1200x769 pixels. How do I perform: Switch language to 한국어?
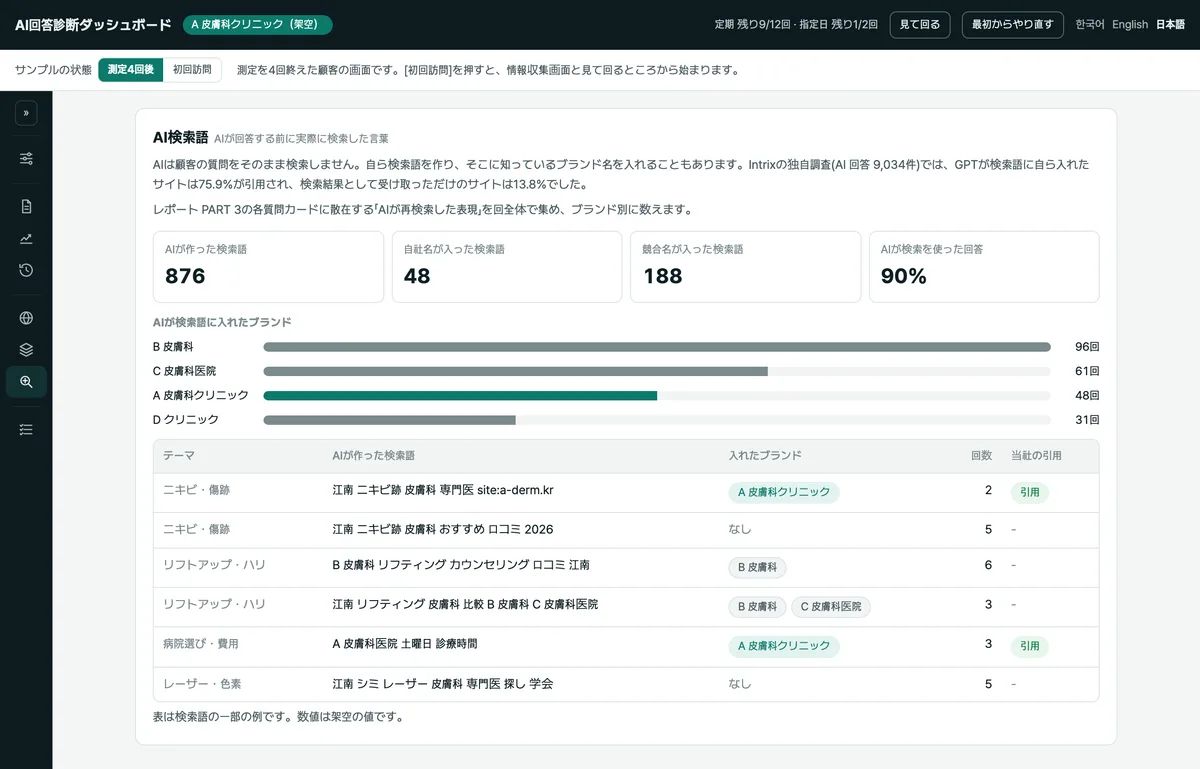coord(1090,25)
